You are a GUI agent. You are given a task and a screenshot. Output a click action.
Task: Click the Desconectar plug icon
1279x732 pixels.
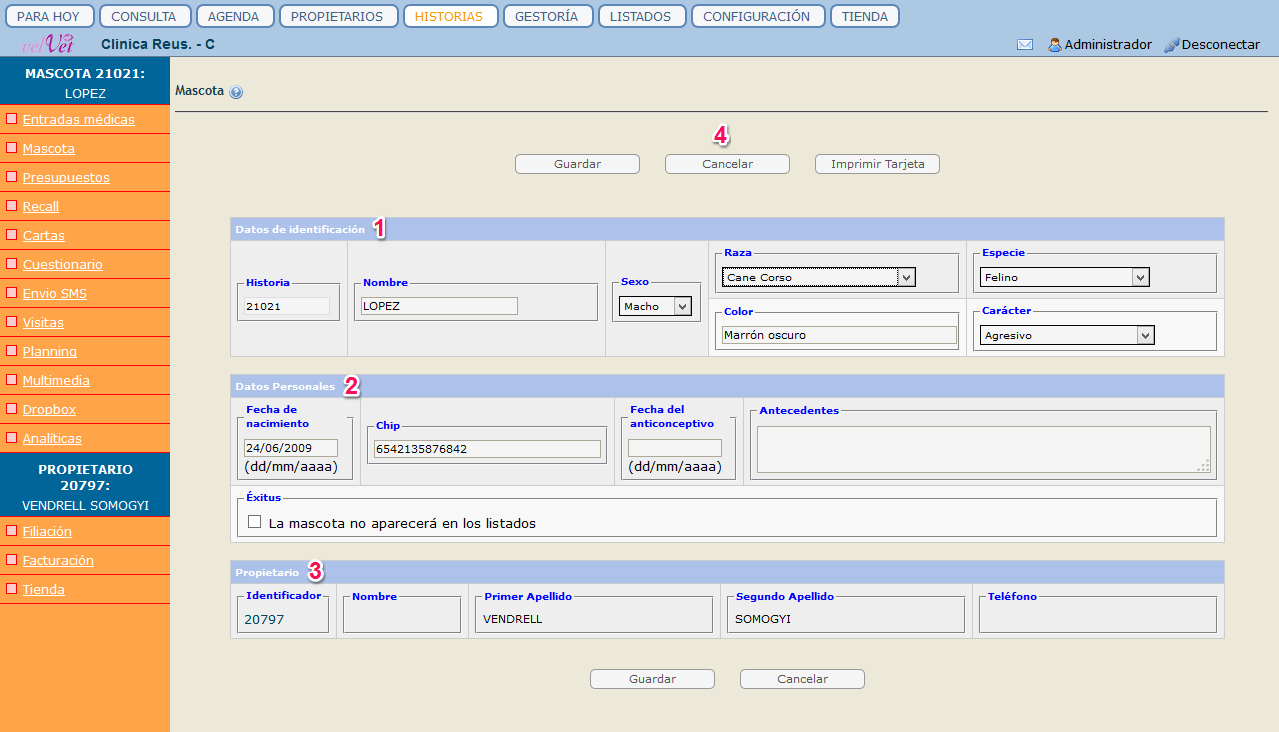click(x=1171, y=45)
